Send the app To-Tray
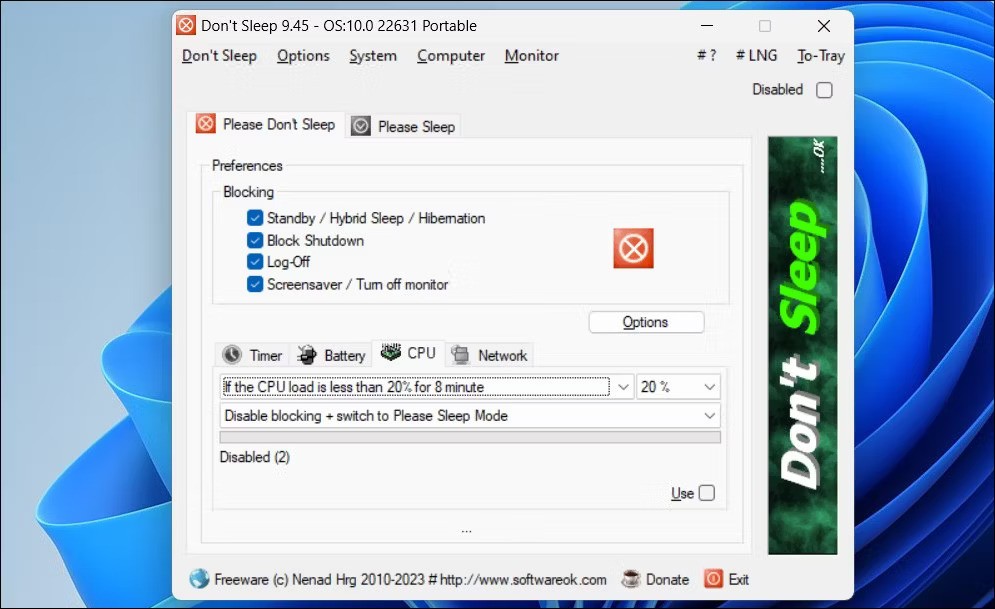Screen dimensions: 995x609 pyautogui.click(x=820, y=56)
